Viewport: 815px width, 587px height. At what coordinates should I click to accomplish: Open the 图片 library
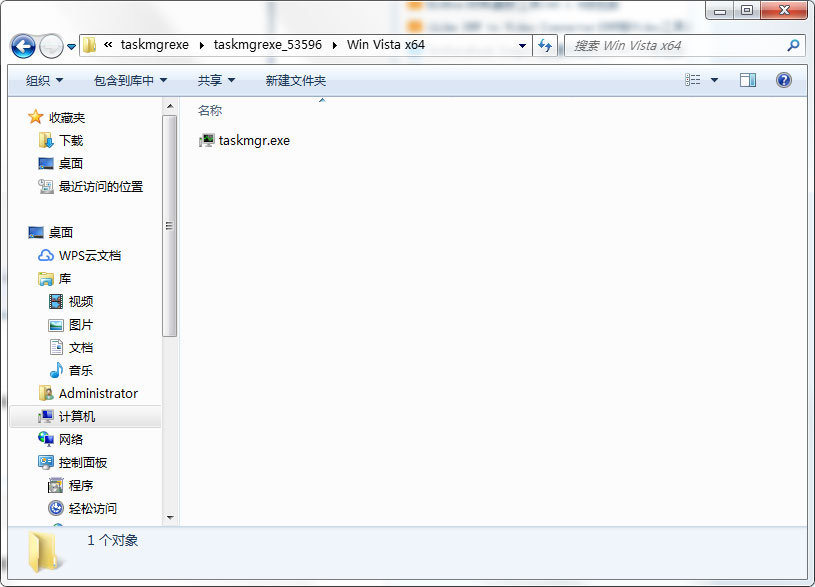coord(81,325)
